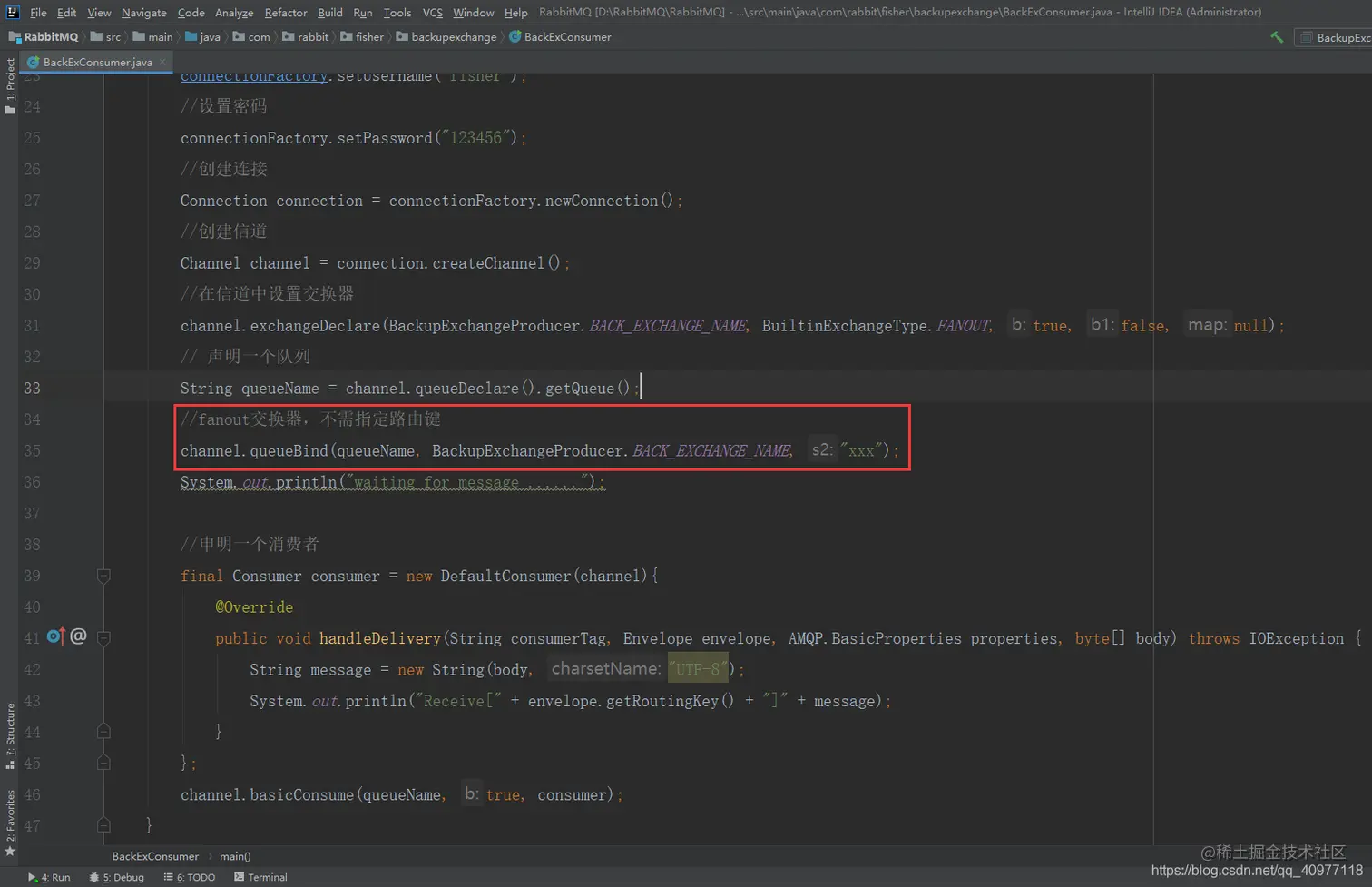This screenshot has width=1372, height=887.
Task: Open the 5: Debug tool window
Action: click(x=117, y=877)
